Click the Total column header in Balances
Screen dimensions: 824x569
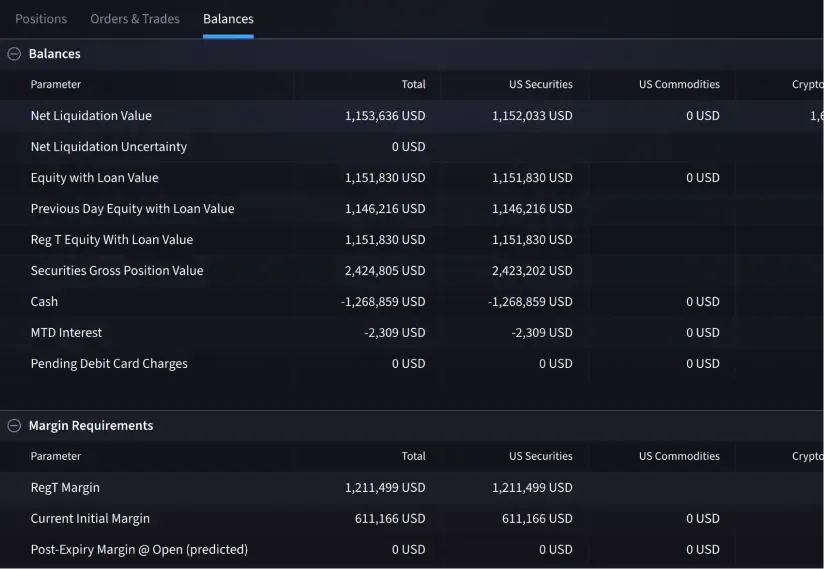[x=413, y=85]
